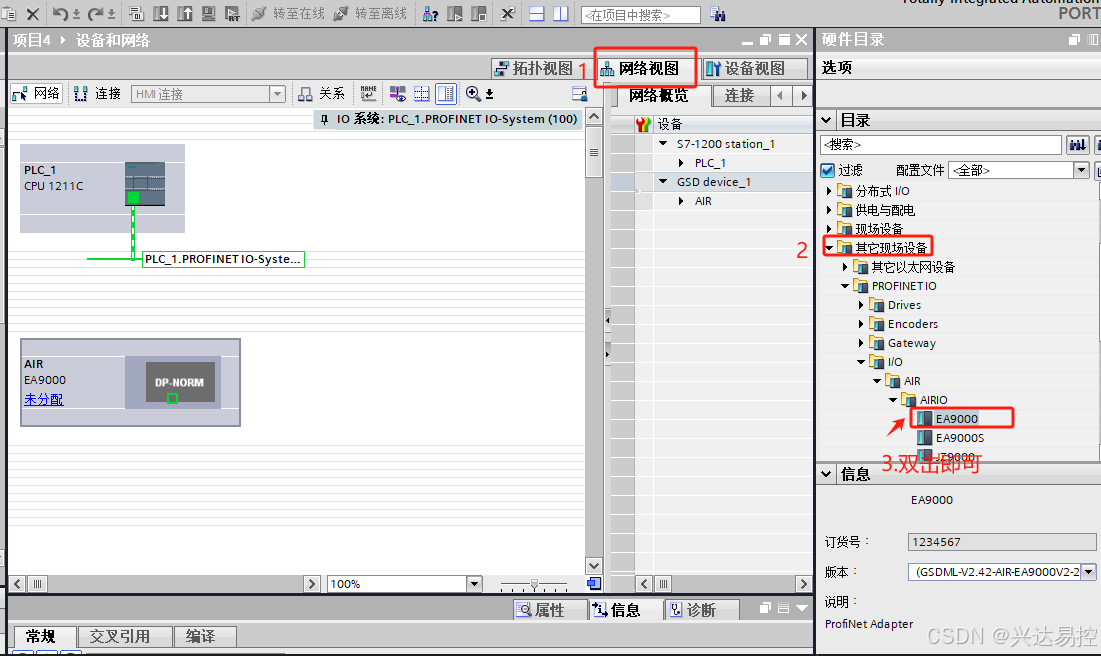Click the Start runtime RT icon
The image size is (1101, 656).
pos(232,13)
